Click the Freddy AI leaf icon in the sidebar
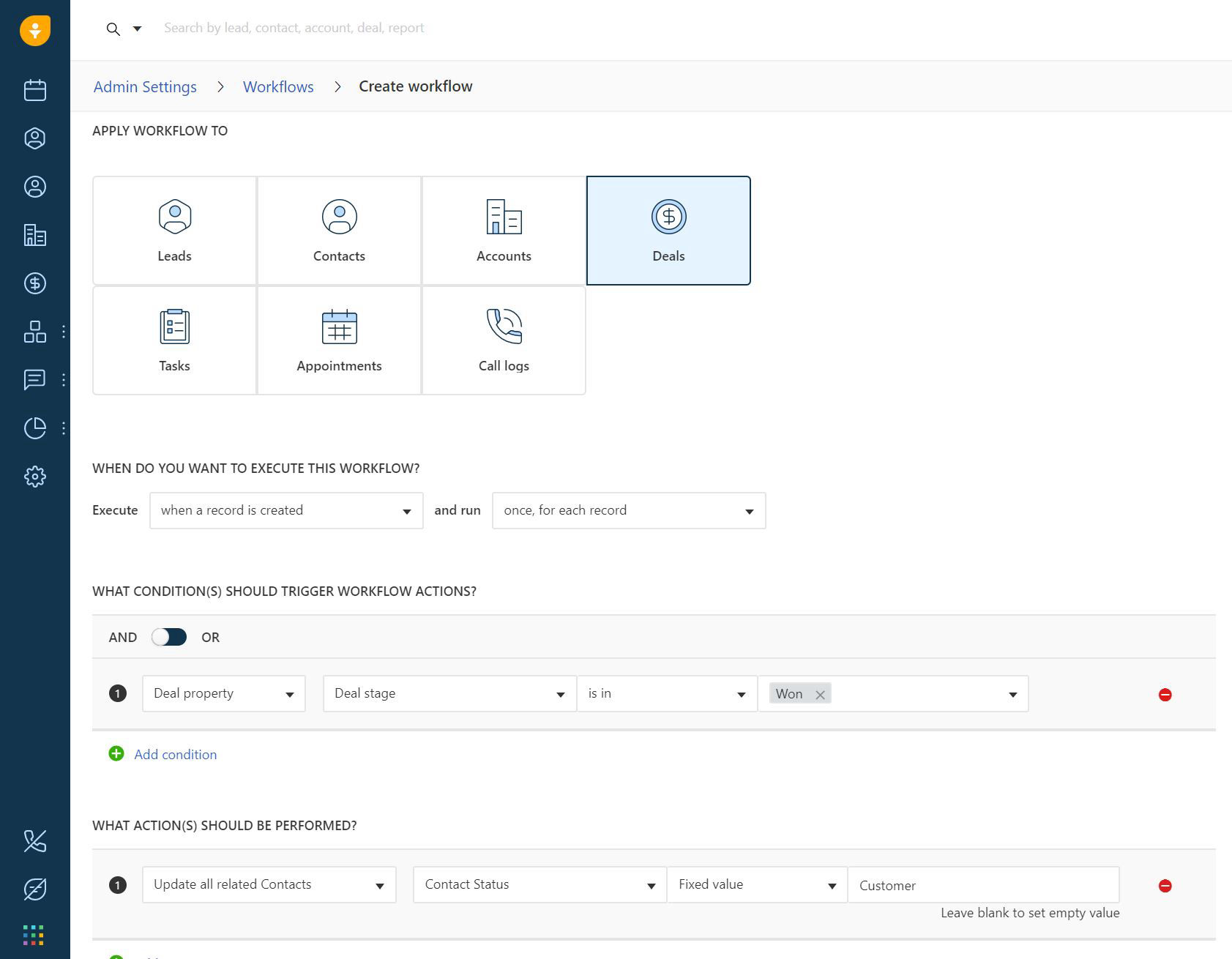Screen dimensions: 1232x959 (x=34, y=889)
